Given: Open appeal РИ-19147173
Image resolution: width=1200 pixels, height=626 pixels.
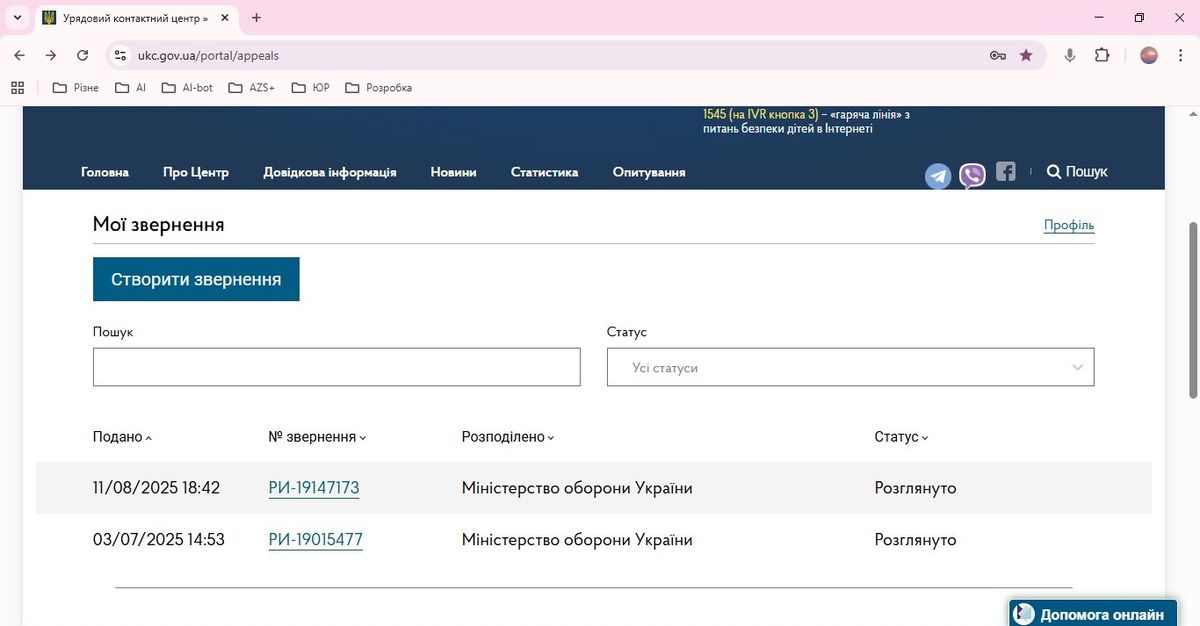Looking at the screenshot, I should (314, 488).
